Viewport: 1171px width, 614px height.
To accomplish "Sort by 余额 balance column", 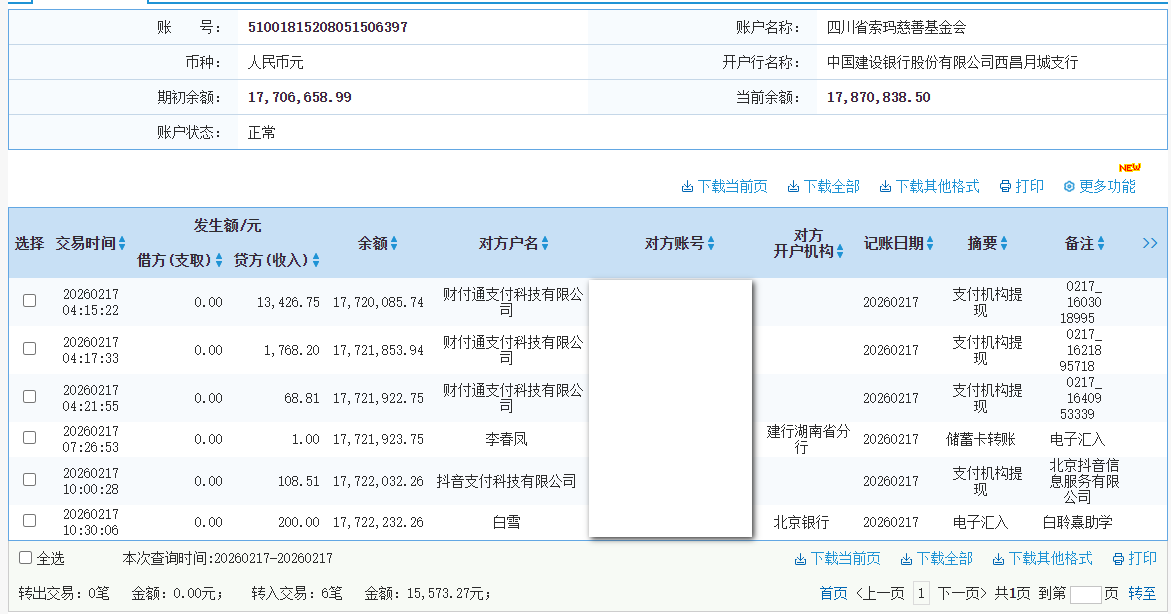I will point(394,243).
